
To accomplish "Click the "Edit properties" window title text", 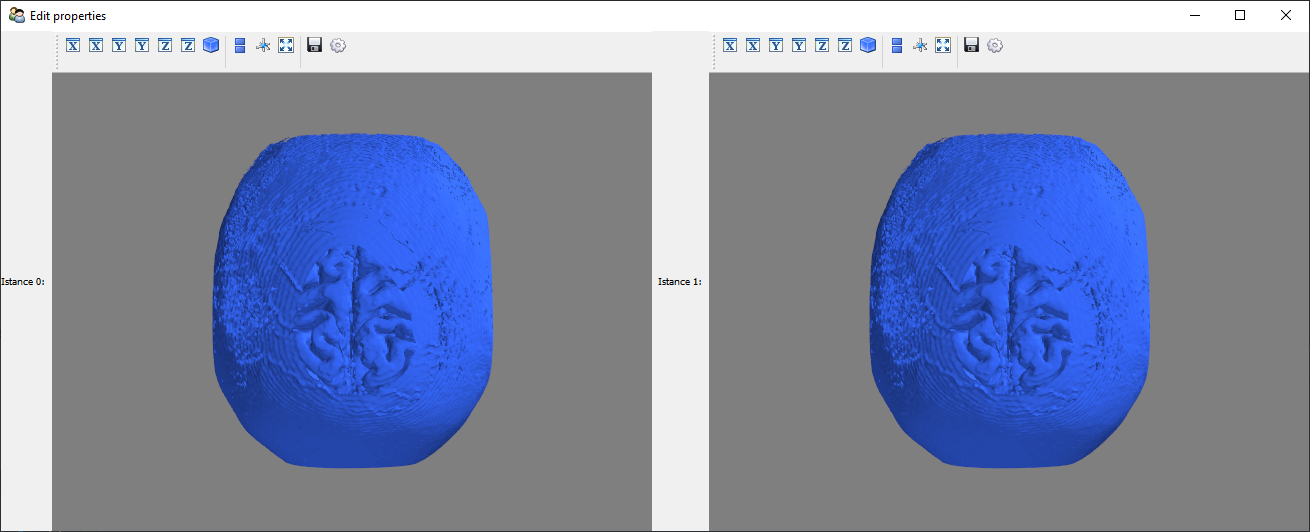I will [x=68, y=16].
